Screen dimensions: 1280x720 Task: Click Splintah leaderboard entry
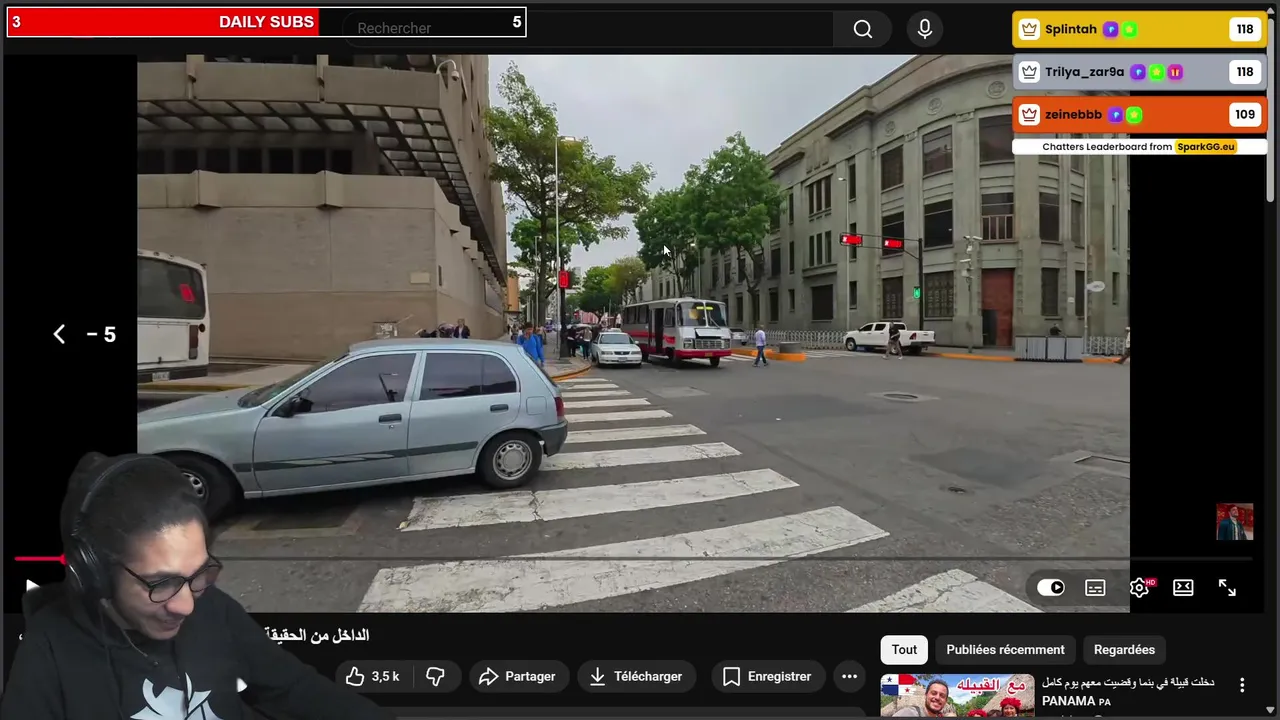click(x=1140, y=29)
